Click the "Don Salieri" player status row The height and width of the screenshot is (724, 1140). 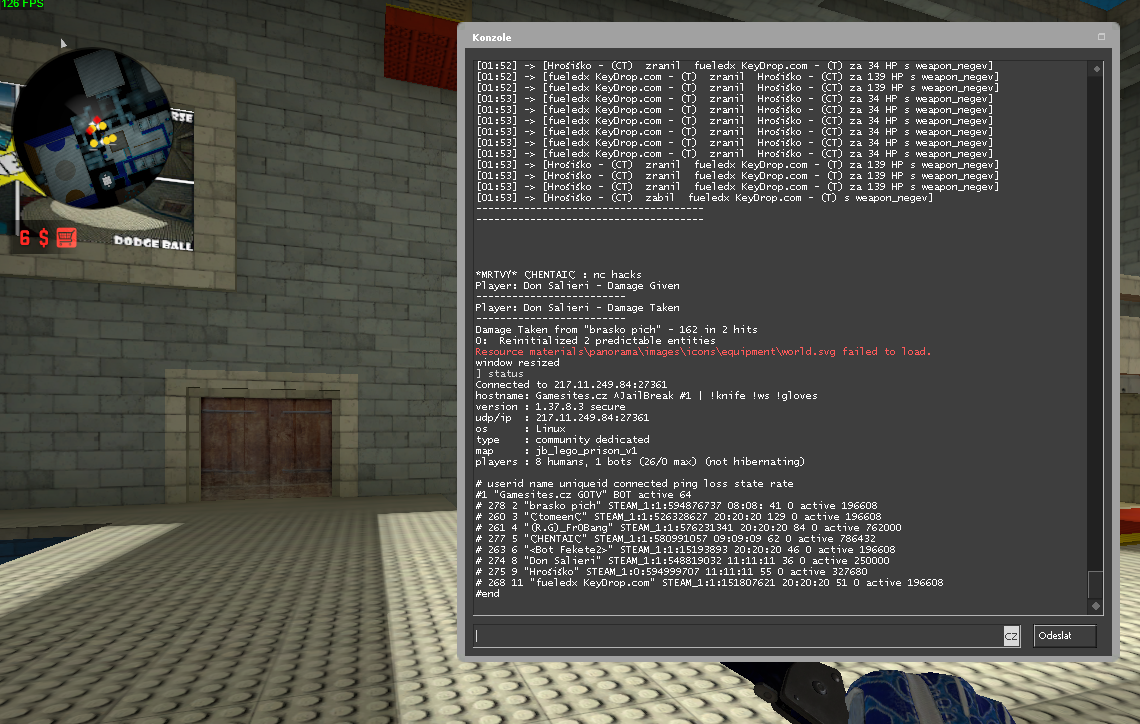[674, 561]
